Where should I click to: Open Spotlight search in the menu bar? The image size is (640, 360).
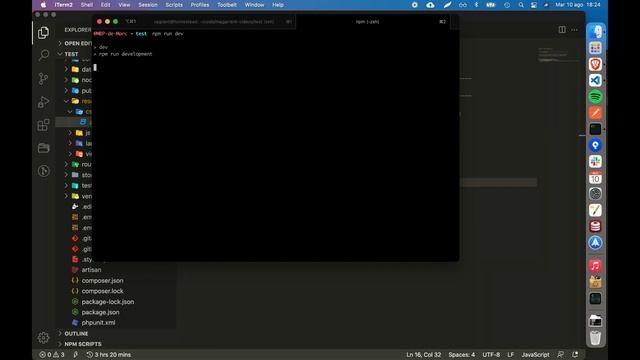click(521, 5)
